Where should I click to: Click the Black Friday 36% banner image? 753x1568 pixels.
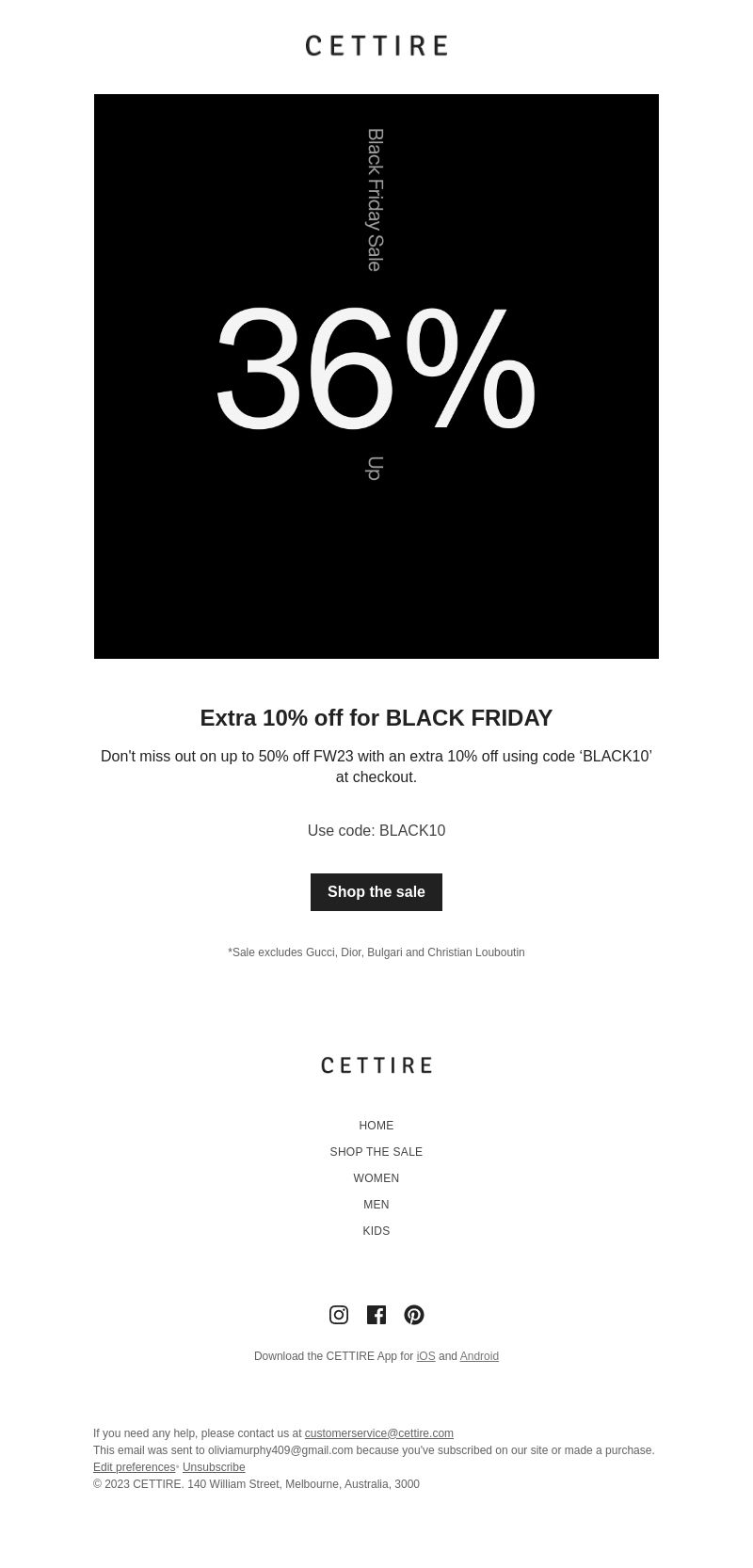click(x=376, y=376)
